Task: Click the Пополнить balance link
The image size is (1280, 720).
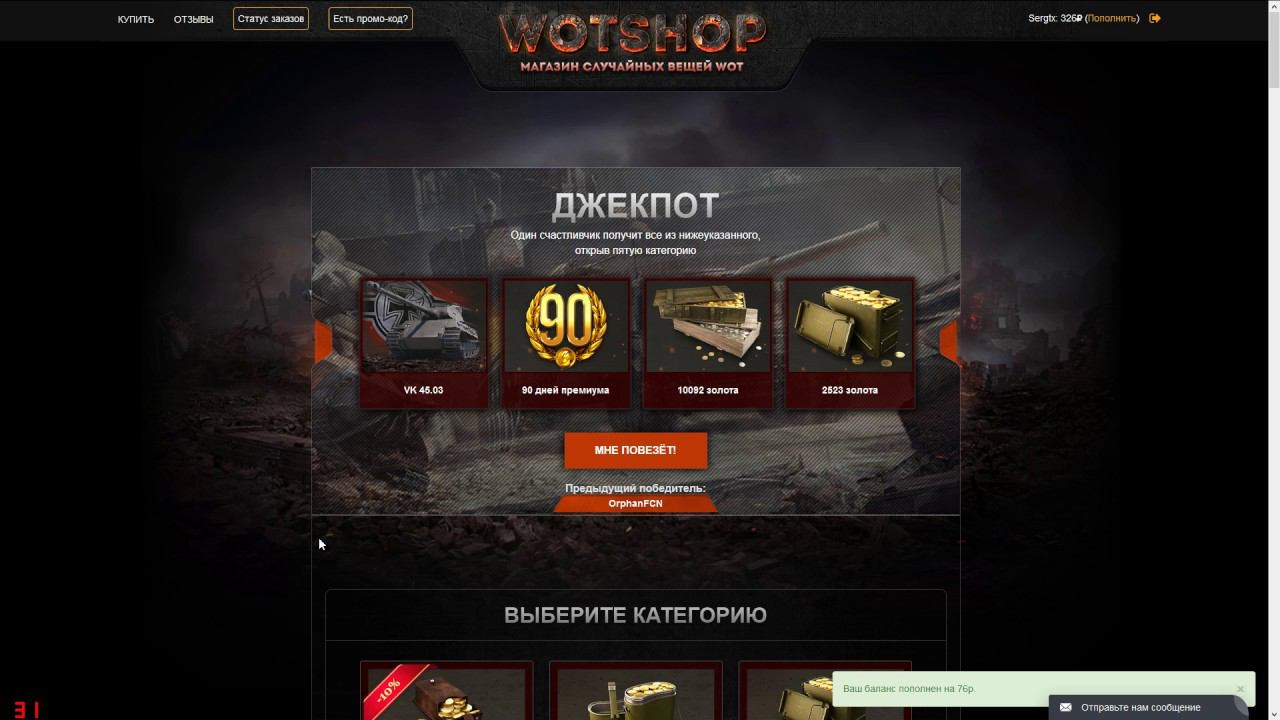Action: click(1112, 18)
